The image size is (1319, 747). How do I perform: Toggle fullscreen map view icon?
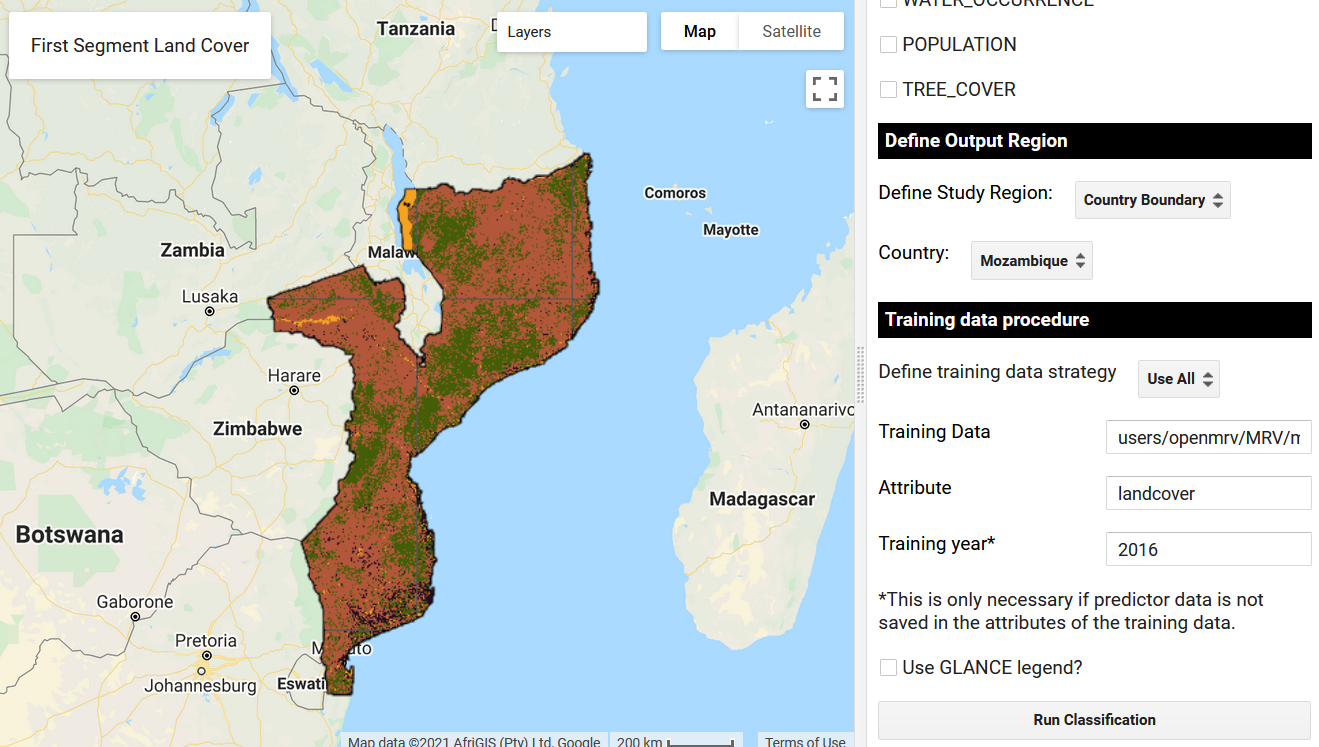tap(824, 89)
